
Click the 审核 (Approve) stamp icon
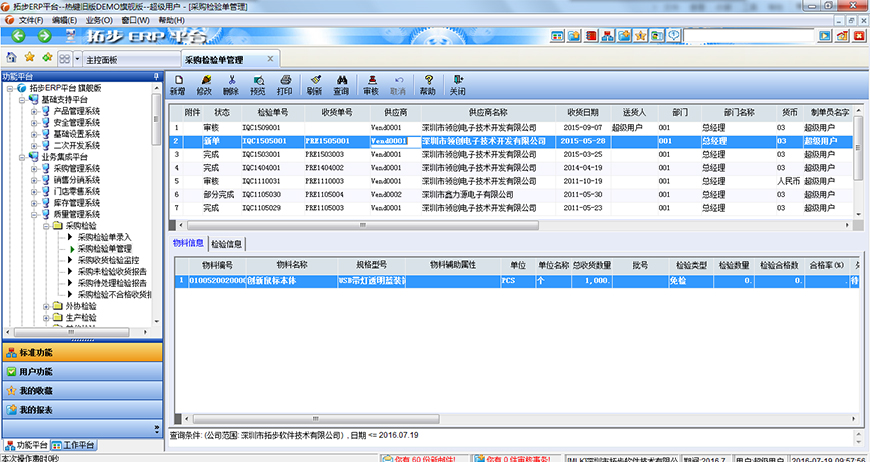pos(371,84)
